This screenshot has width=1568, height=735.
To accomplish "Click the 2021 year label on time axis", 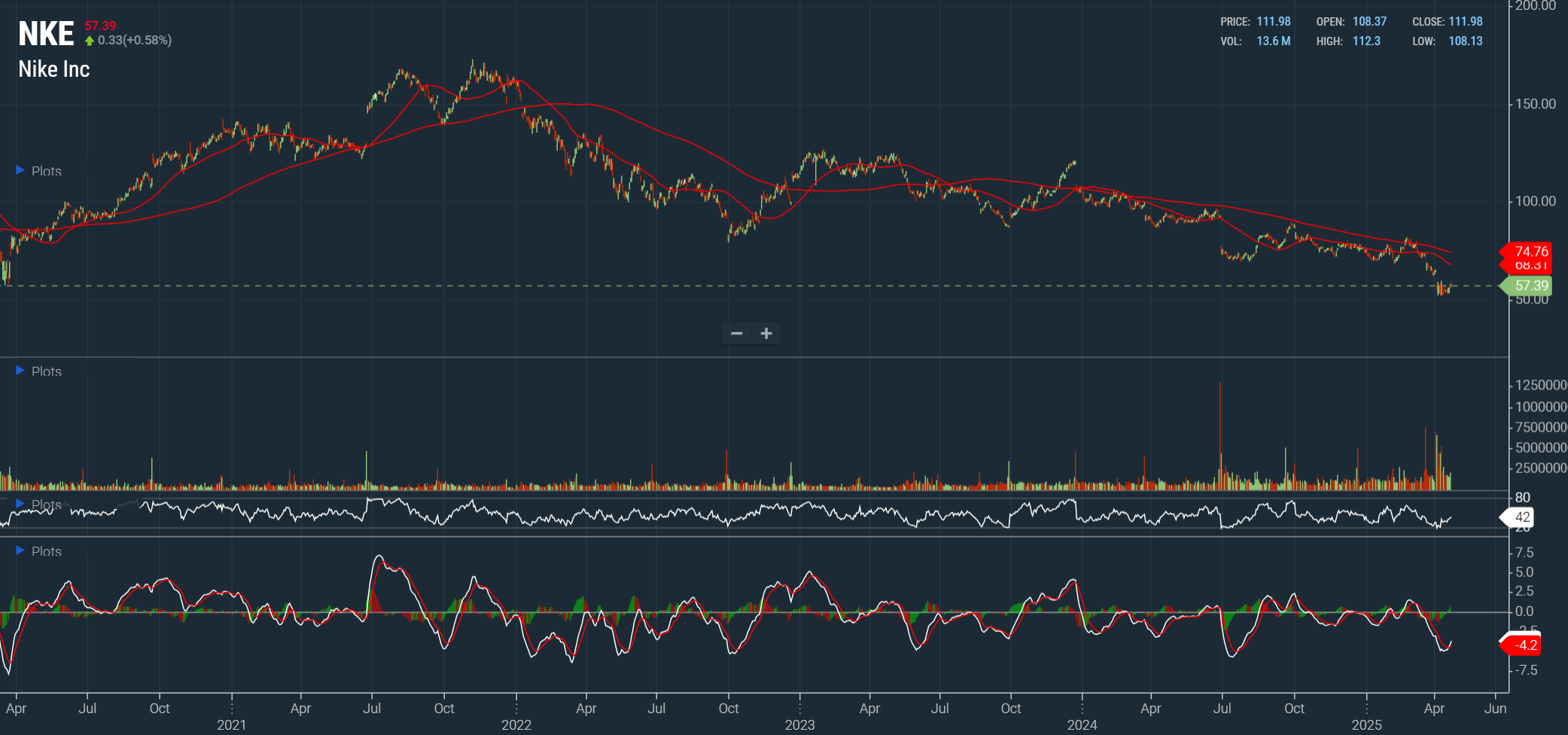I will 232,725.
